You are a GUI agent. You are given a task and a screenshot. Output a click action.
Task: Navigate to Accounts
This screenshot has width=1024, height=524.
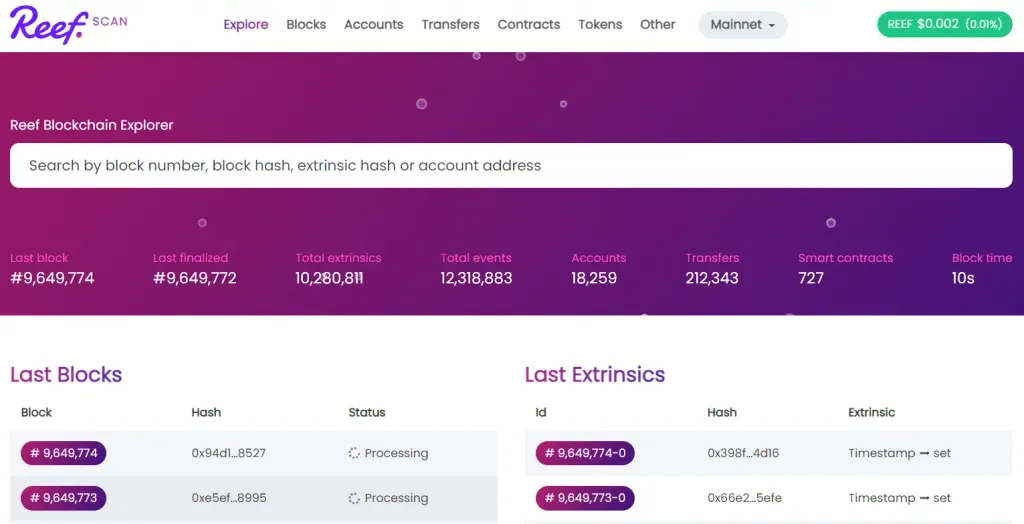(373, 25)
